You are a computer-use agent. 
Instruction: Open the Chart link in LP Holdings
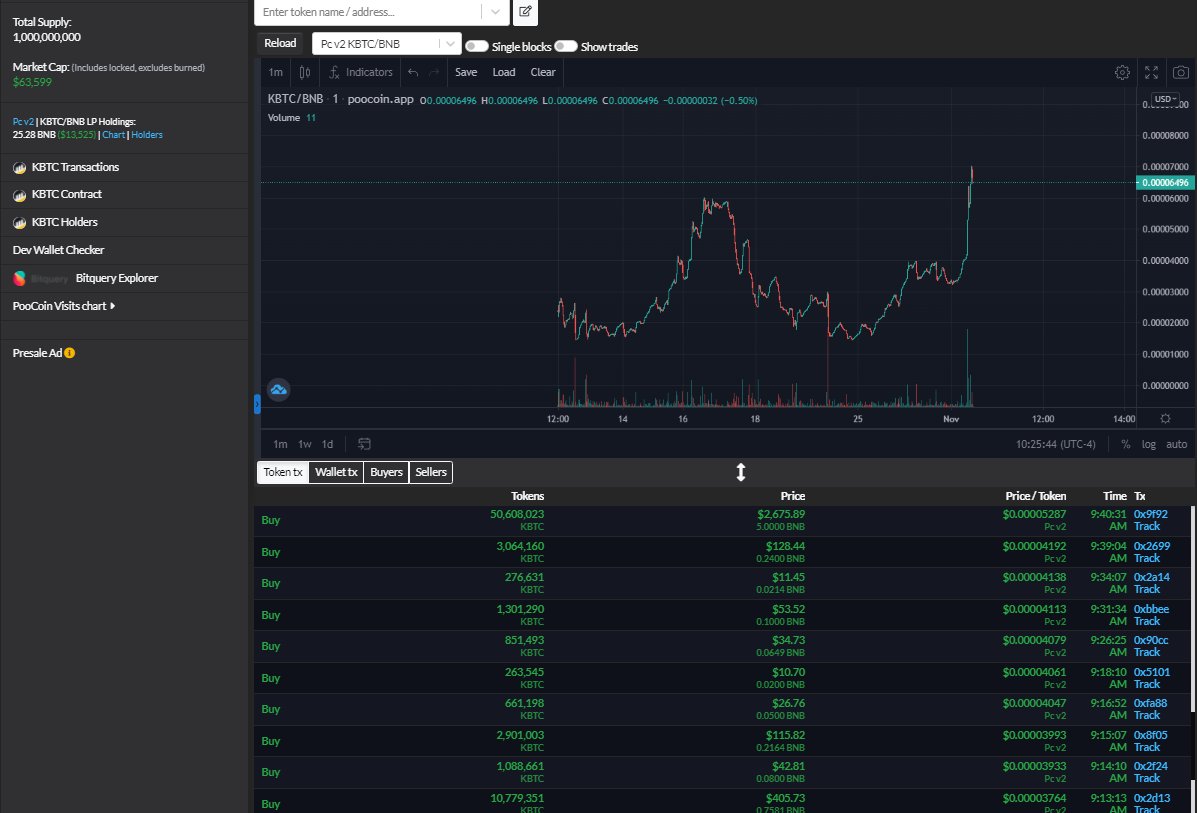pos(113,135)
